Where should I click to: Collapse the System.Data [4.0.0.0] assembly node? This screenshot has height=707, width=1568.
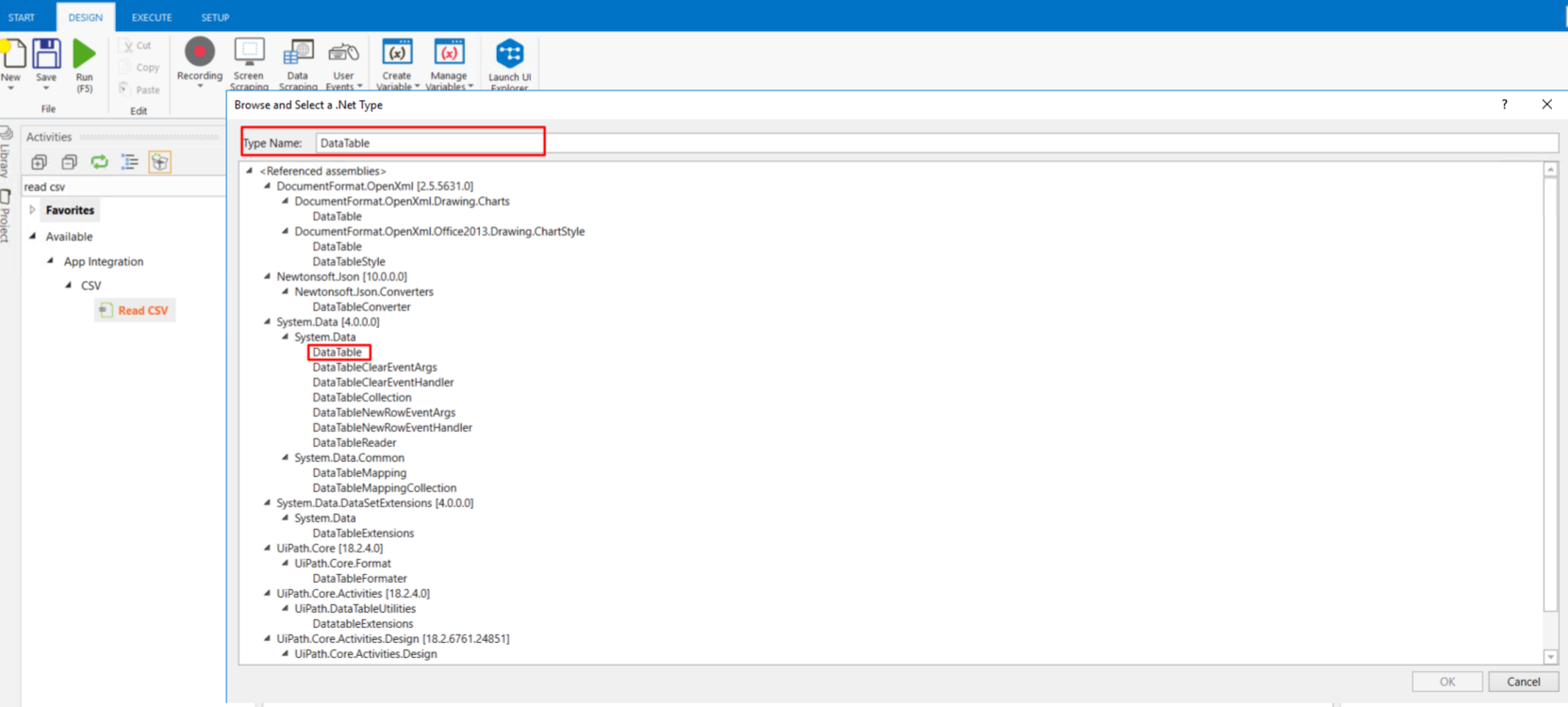(268, 321)
